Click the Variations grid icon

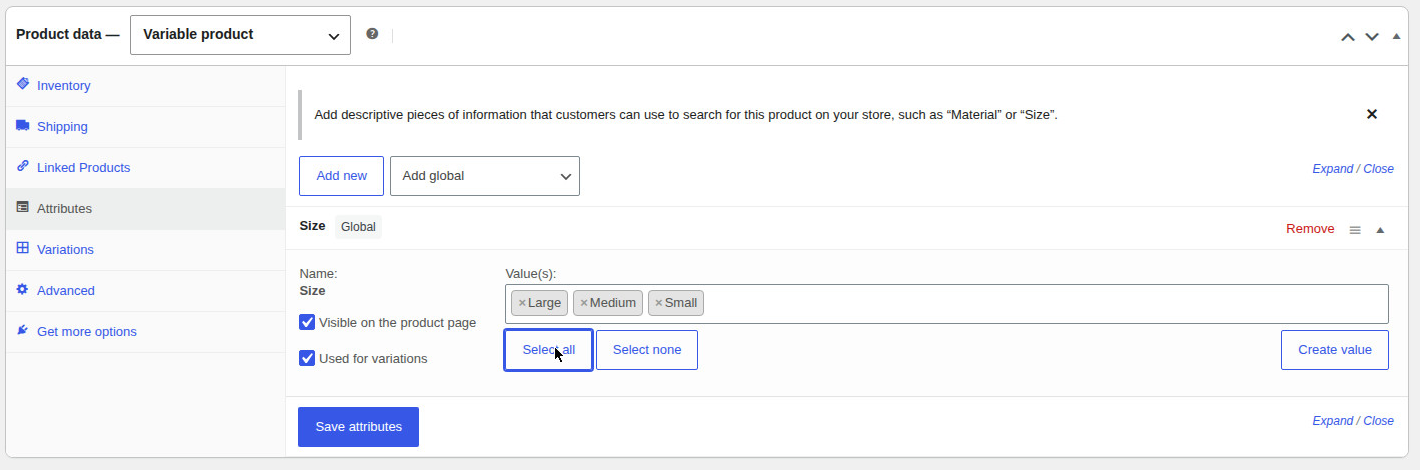23,249
